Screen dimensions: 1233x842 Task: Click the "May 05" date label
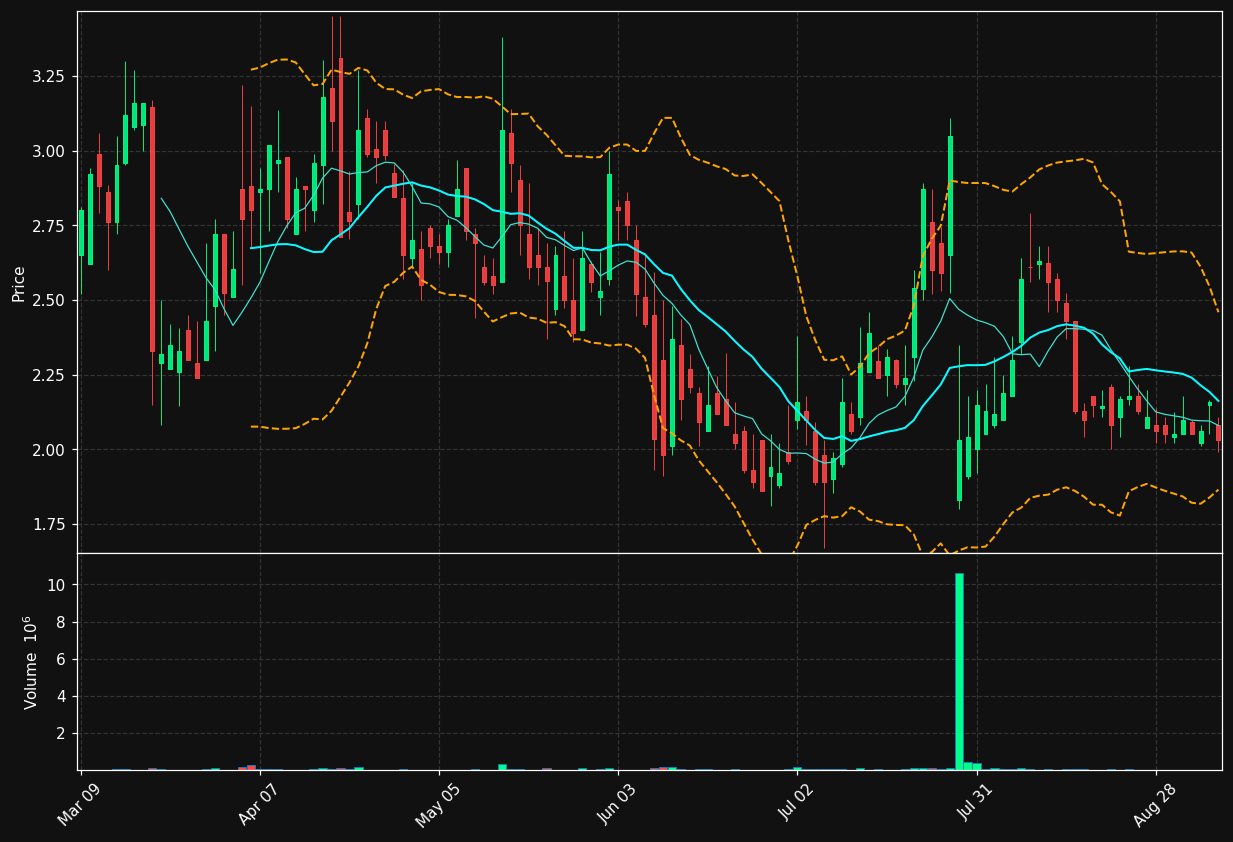pyautogui.click(x=436, y=803)
